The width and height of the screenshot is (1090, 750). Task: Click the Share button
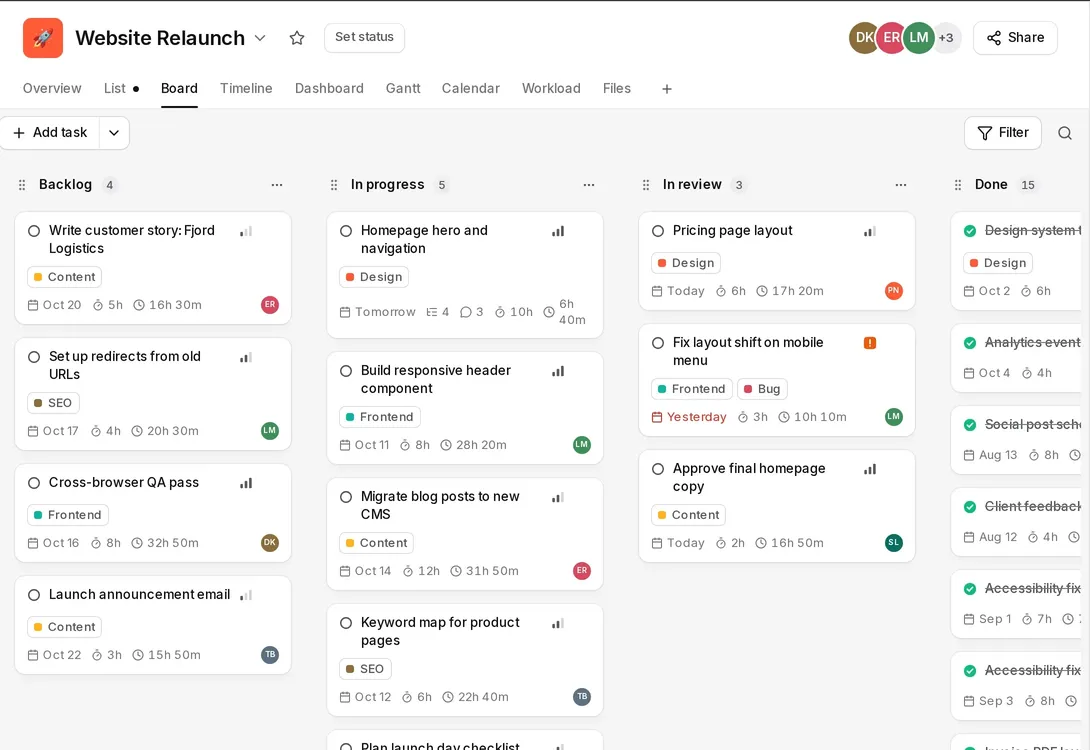1015,38
